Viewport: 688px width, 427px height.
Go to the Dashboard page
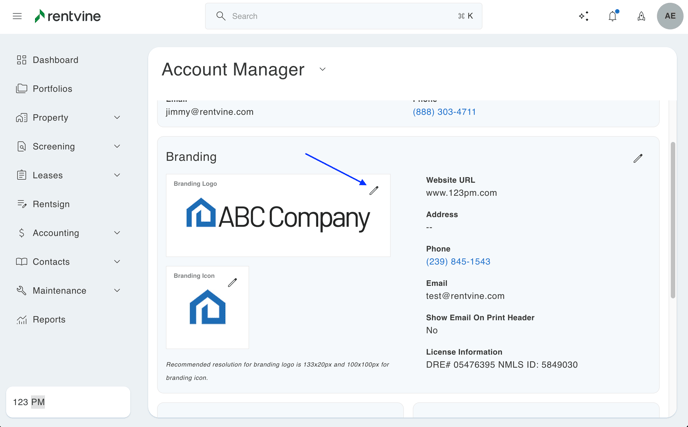(55, 60)
